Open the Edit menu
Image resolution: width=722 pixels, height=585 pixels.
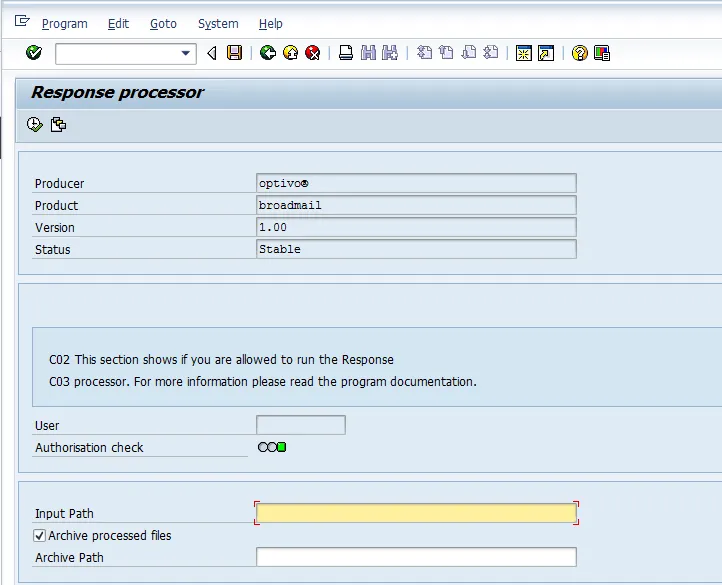[118, 23]
